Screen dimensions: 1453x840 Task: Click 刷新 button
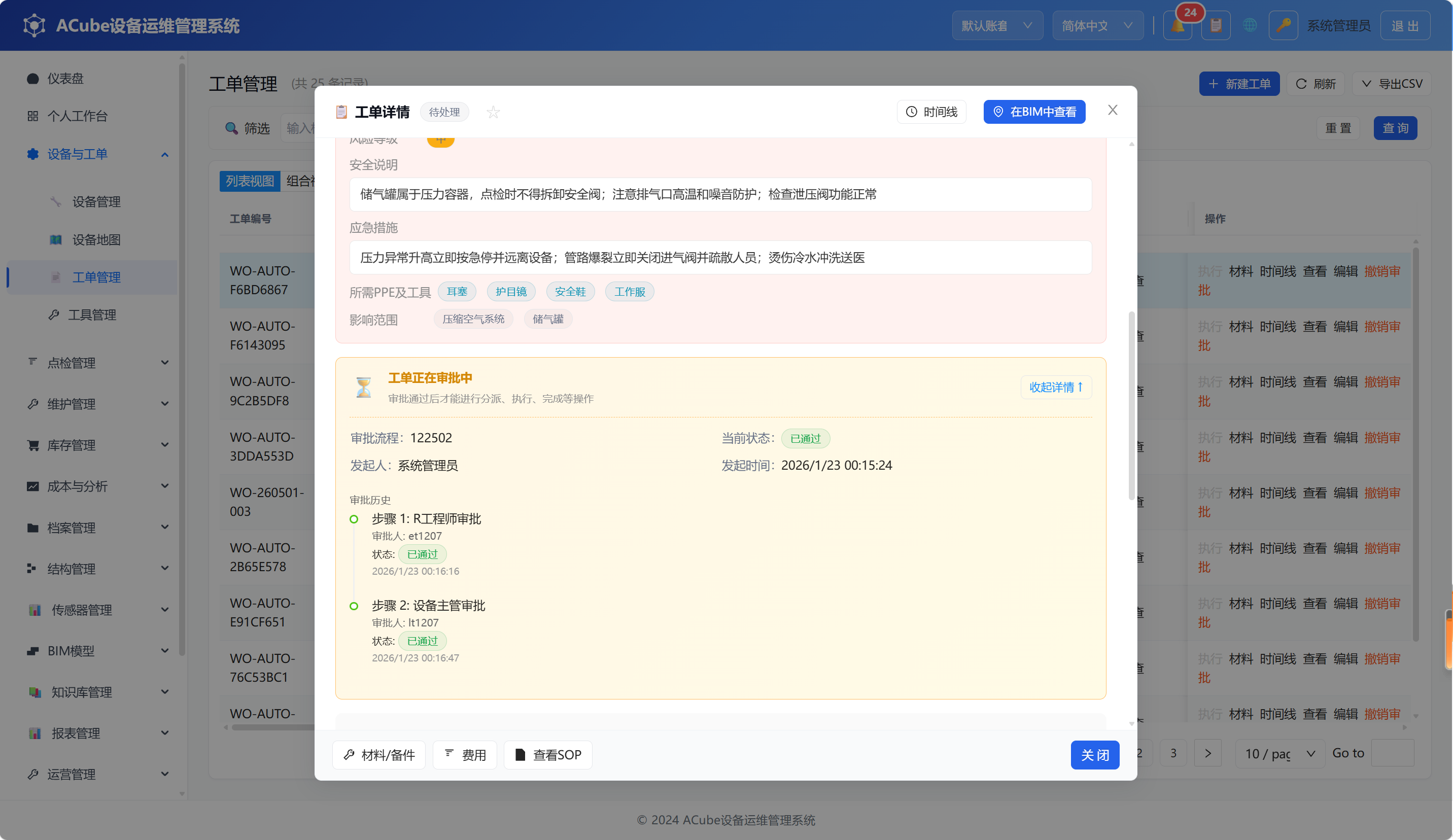(x=1315, y=84)
